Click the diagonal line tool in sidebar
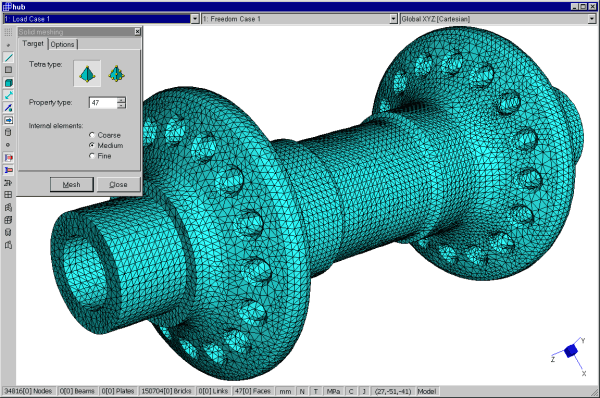The height and width of the screenshot is (398, 600). 8,58
